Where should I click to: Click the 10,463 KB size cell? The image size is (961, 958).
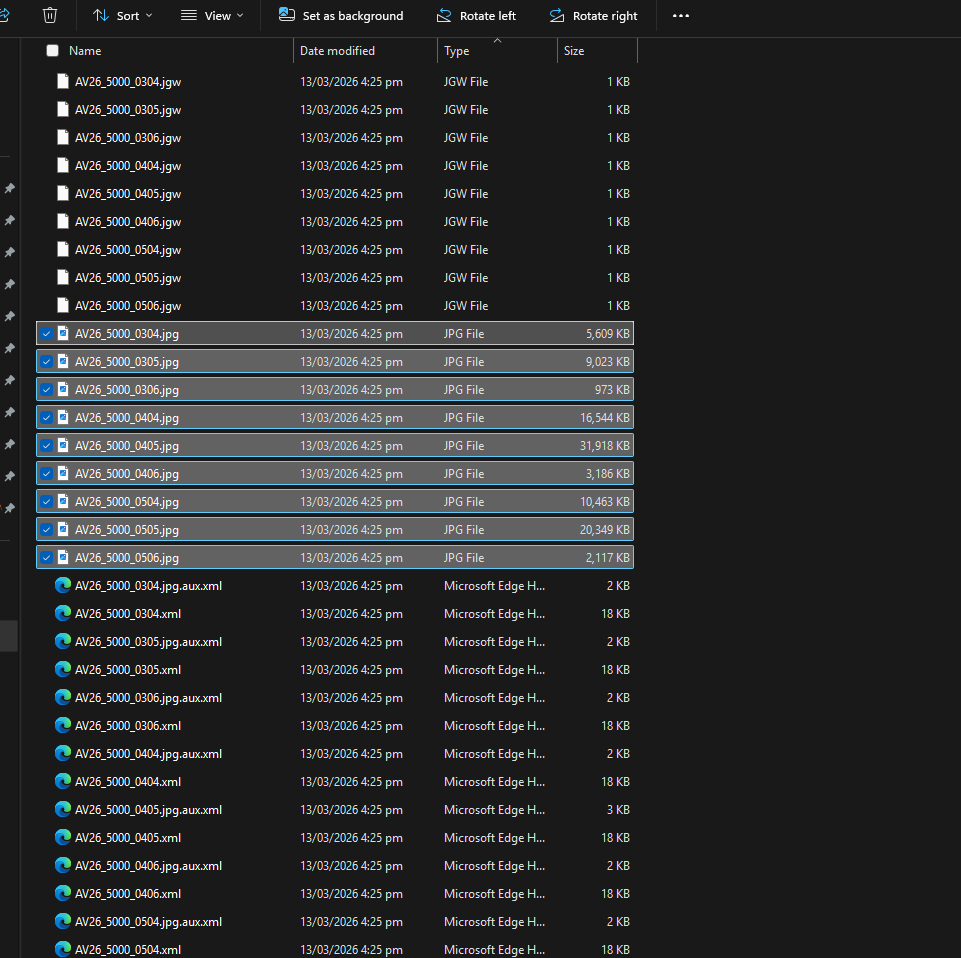[x=604, y=502]
